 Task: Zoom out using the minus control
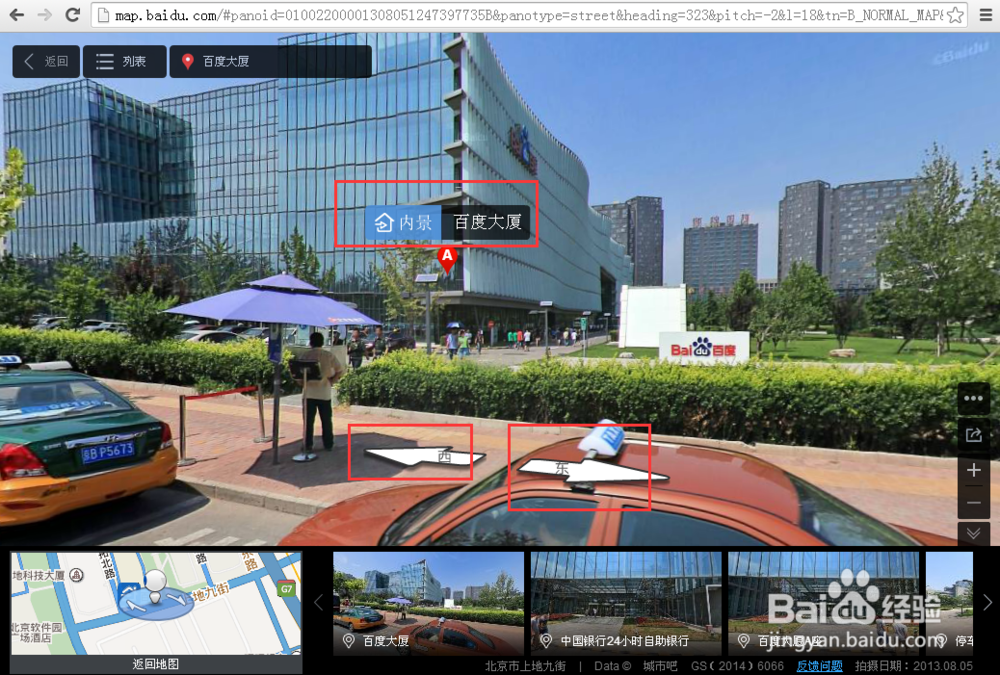point(973,502)
